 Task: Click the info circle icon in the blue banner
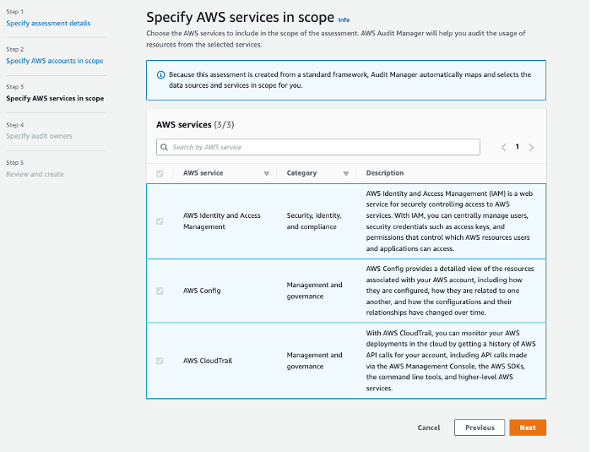pyautogui.click(x=161, y=75)
